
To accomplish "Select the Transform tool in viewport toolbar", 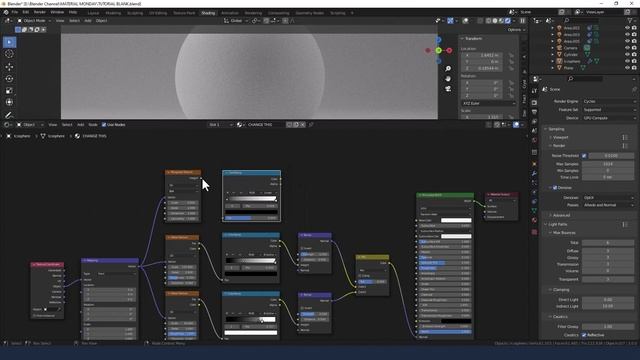I will pyautogui.click(x=9, y=102).
